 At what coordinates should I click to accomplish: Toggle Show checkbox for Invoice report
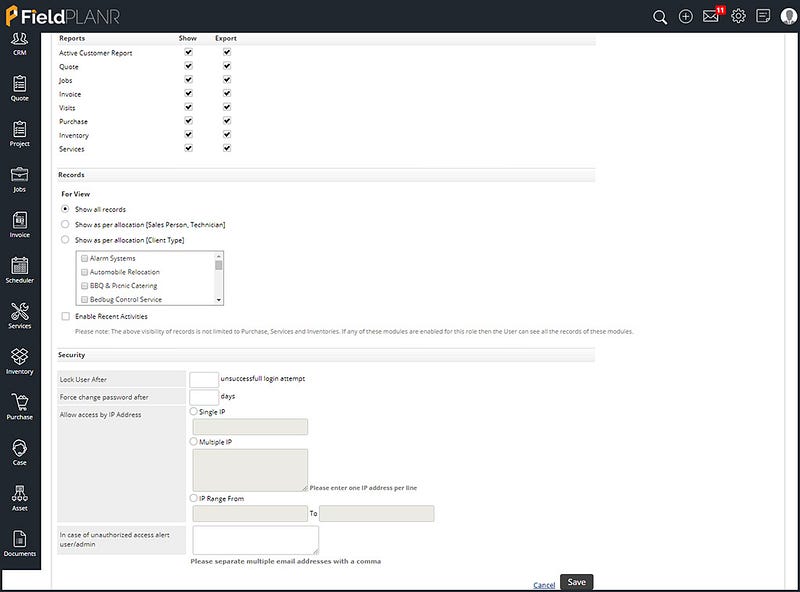[x=188, y=93]
